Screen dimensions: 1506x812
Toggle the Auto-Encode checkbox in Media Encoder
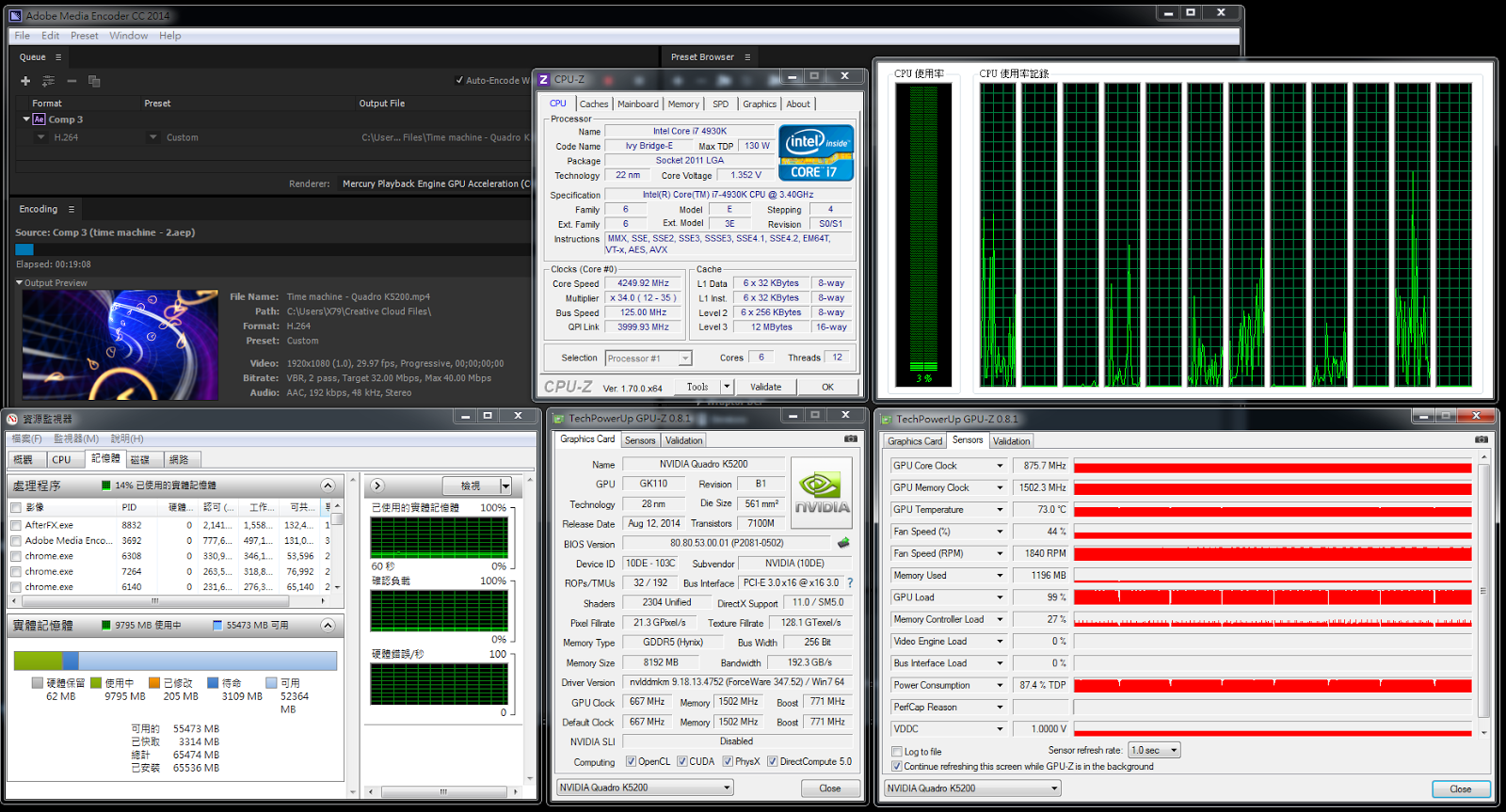[459, 80]
